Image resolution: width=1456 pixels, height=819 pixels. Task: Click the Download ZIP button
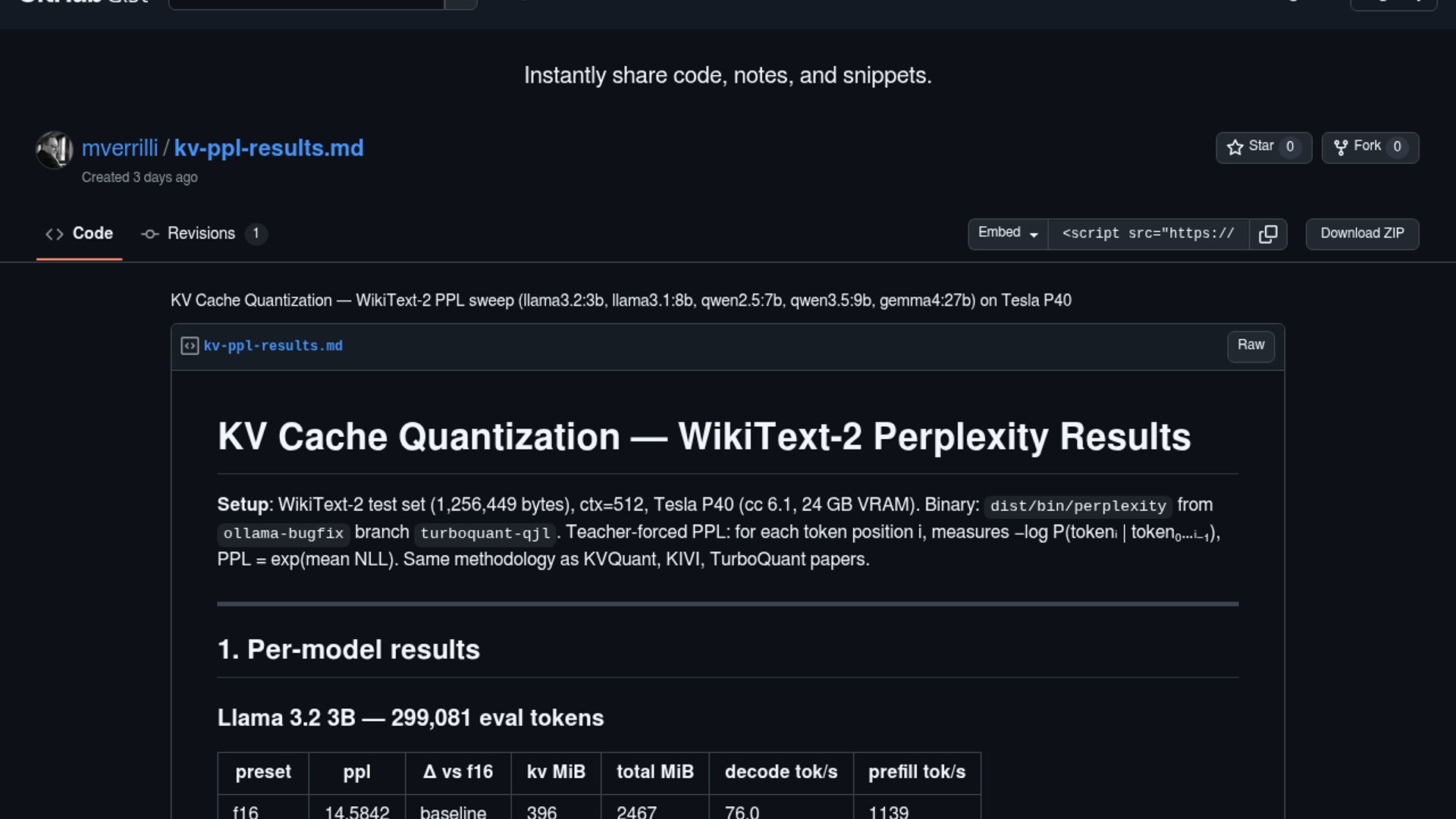click(x=1362, y=234)
